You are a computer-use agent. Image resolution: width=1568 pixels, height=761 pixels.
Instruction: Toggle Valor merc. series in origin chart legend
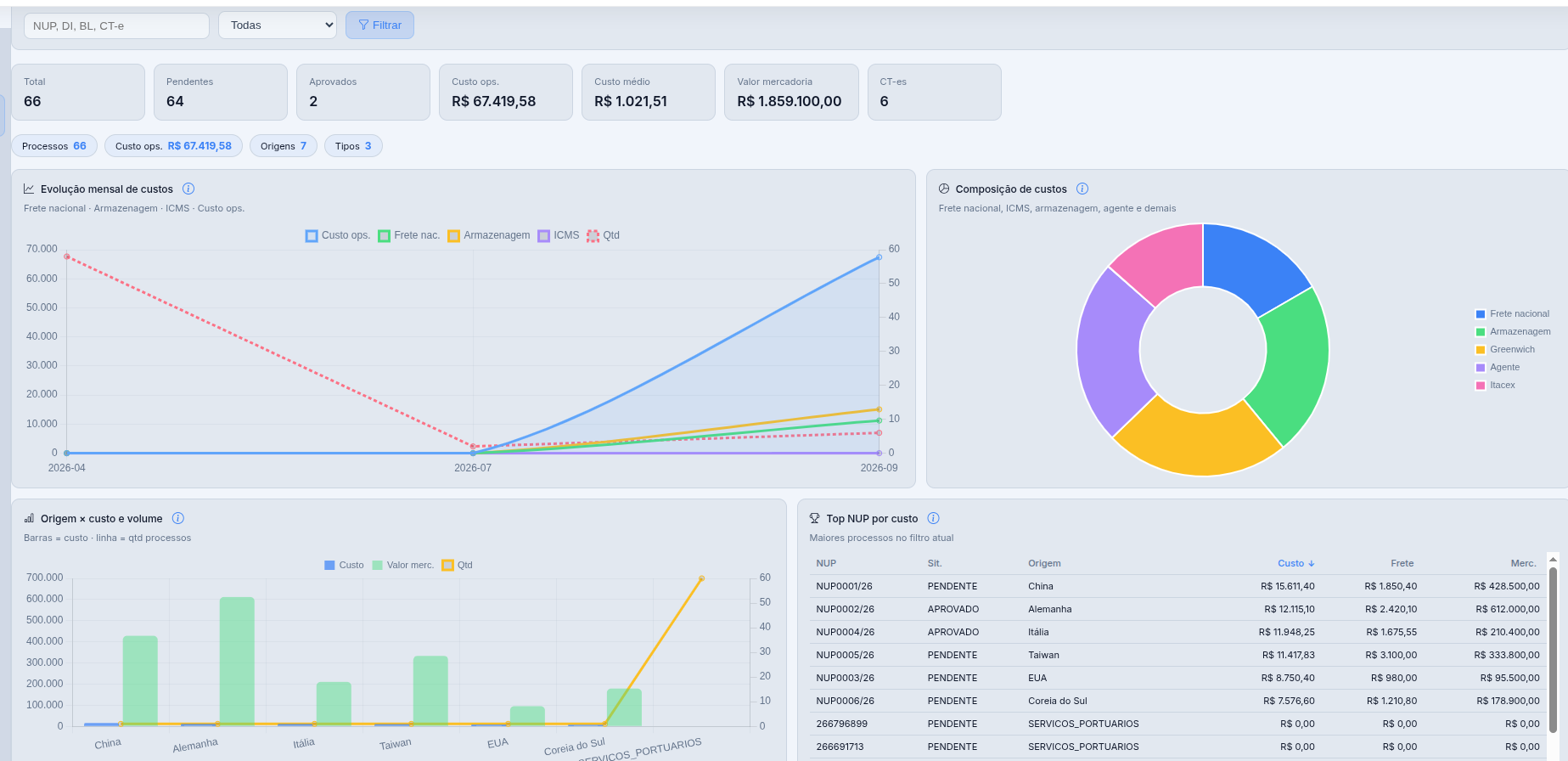click(x=403, y=565)
